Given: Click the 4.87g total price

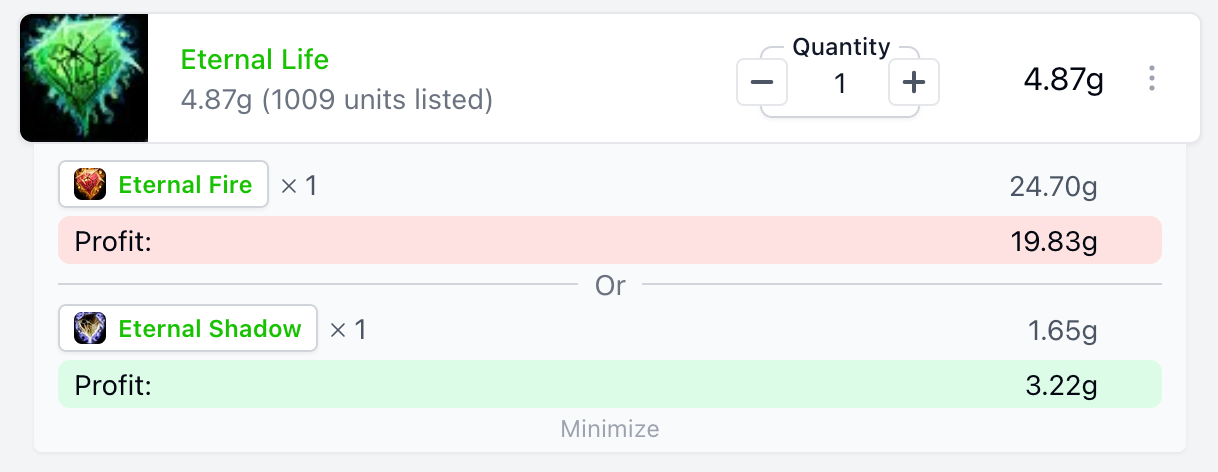Looking at the screenshot, I should click(x=1063, y=79).
